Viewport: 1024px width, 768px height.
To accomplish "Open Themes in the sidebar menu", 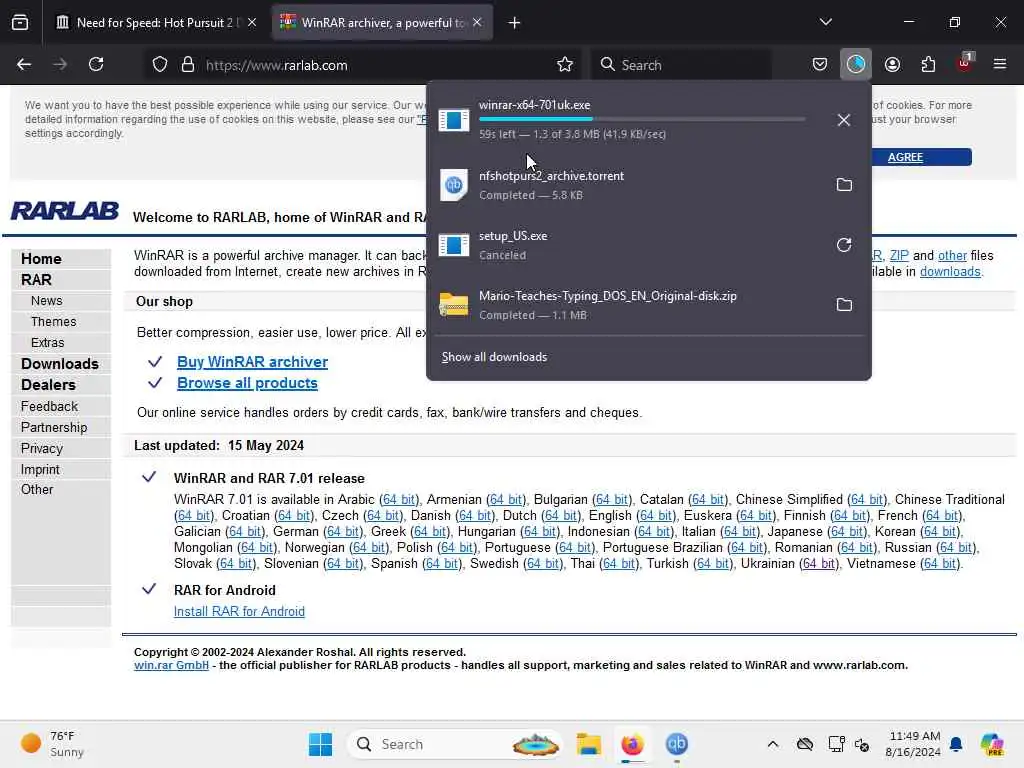I will coord(54,322).
